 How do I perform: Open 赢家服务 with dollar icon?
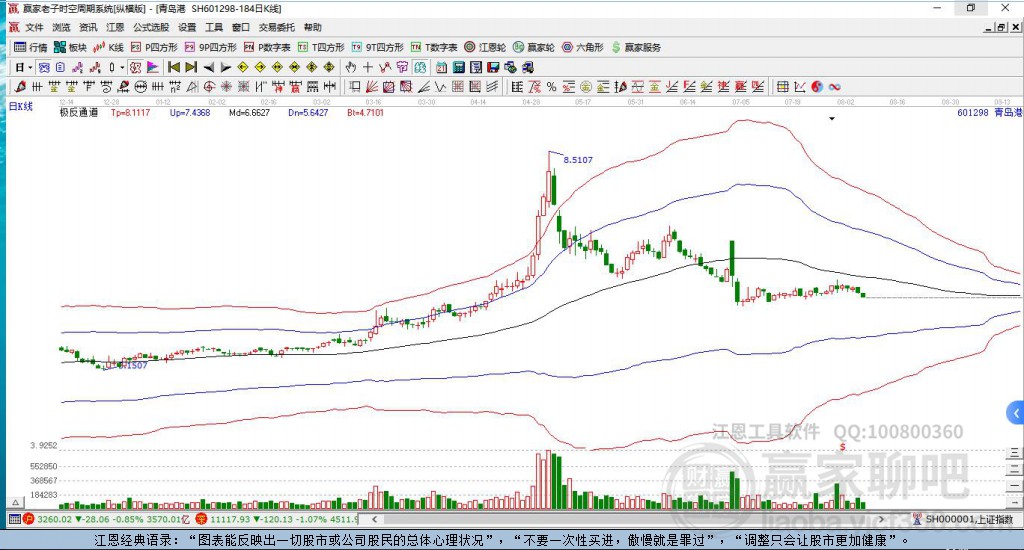pos(636,47)
